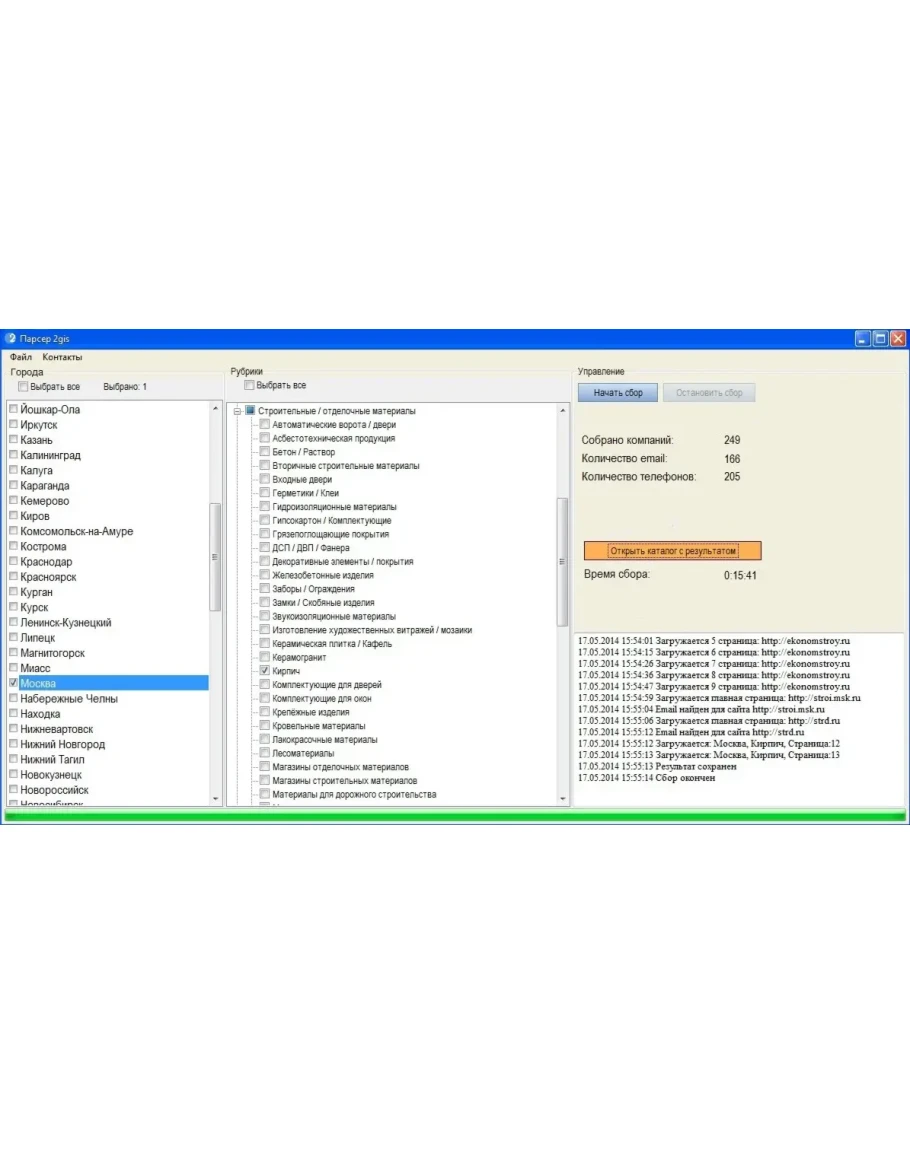This screenshot has width=910, height=1155.
Task: Check the Керамогранит rubric checkbox
Action: 265,658
